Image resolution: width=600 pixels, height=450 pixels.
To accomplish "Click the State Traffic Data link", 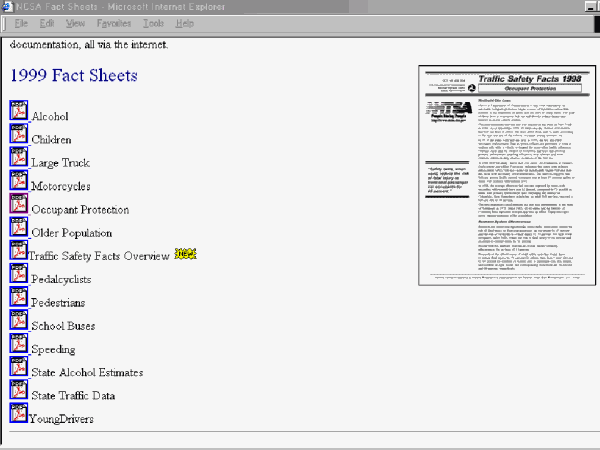I will click(x=73, y=396).
